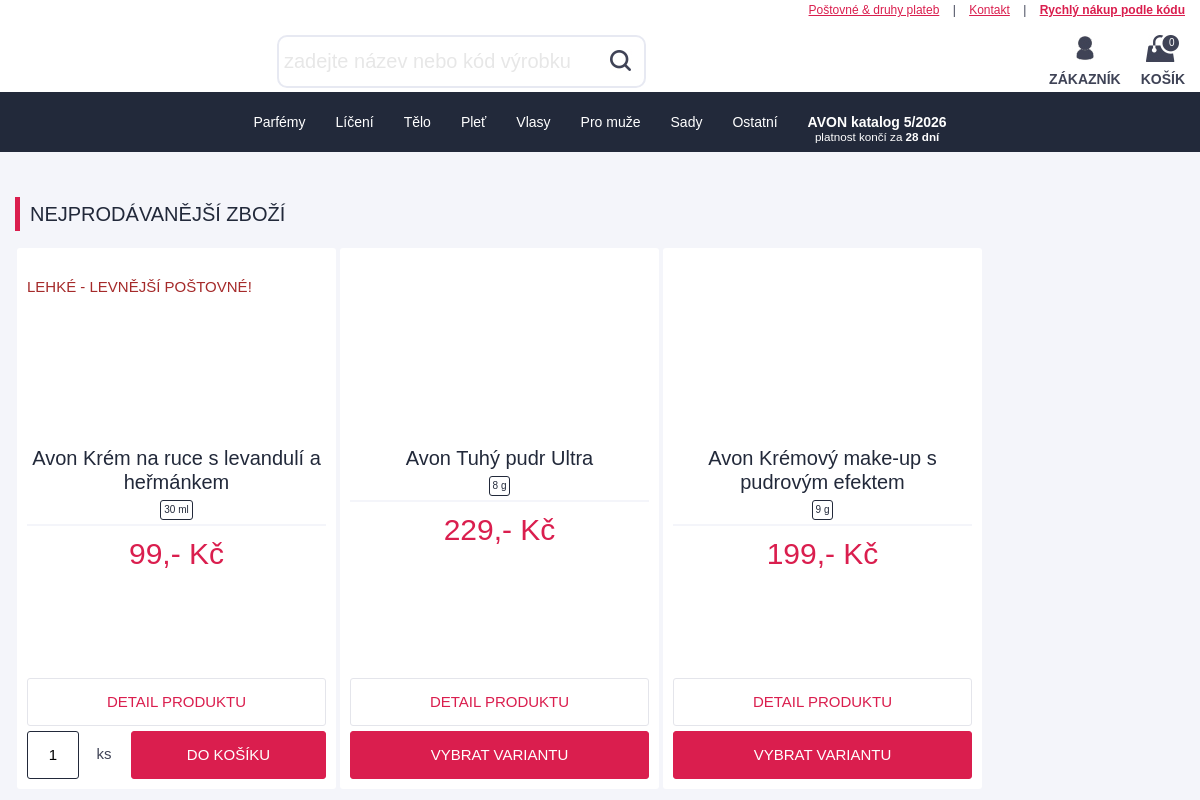View Detail produktu for Tuhý pudr Ultra
The height and width of the screenshot is (800, 1200).
point(499,702)
